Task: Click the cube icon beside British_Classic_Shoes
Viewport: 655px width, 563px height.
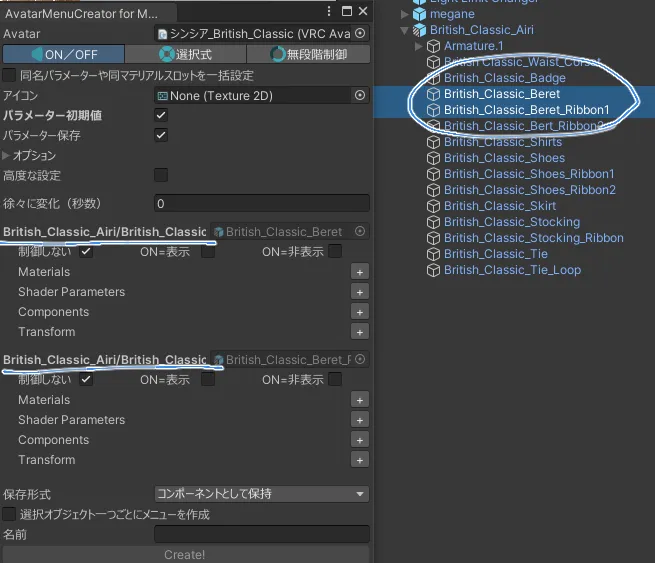Action: click(434, 158)
